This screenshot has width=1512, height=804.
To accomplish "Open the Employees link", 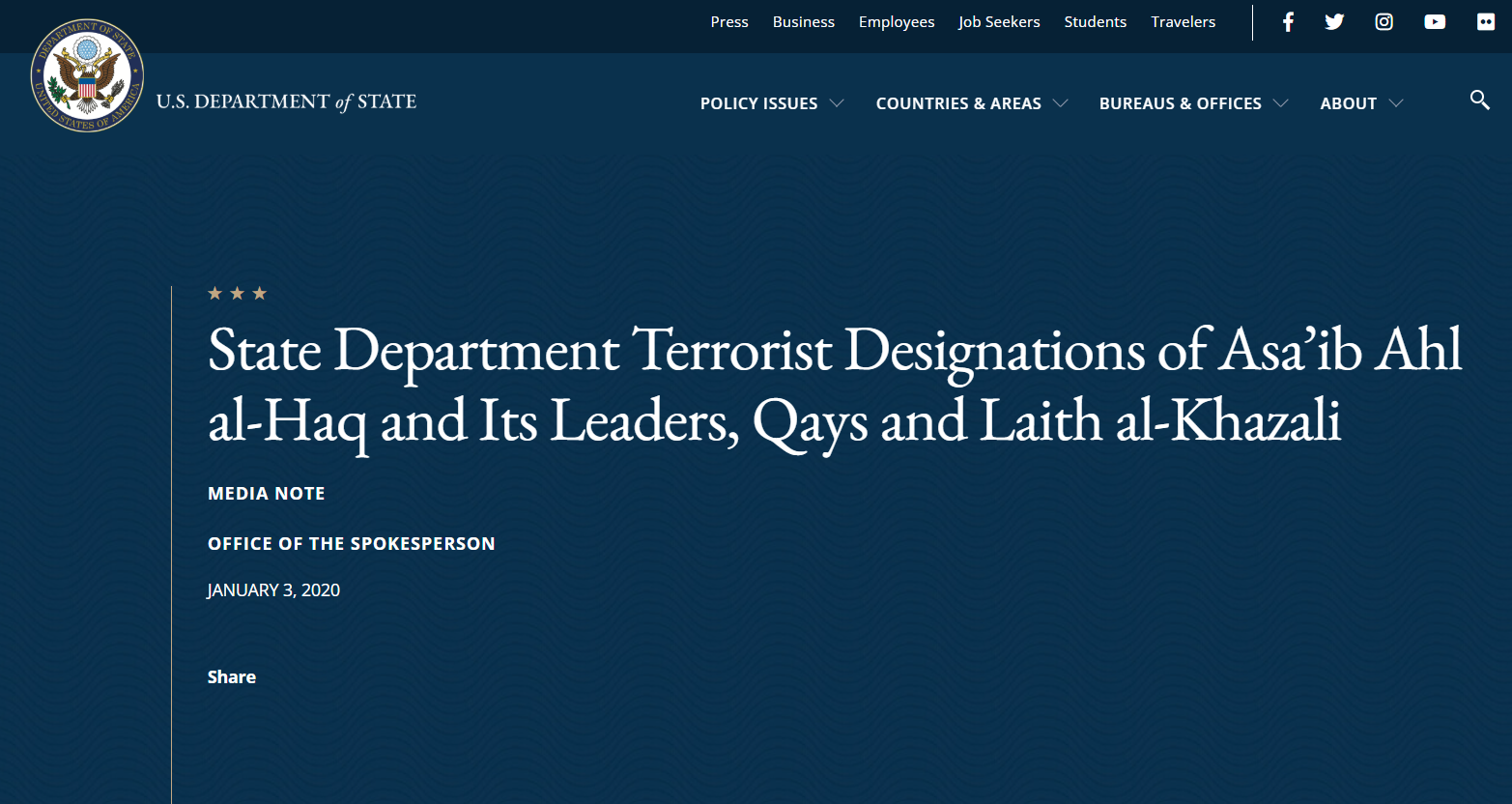I will tap(897, 22).
